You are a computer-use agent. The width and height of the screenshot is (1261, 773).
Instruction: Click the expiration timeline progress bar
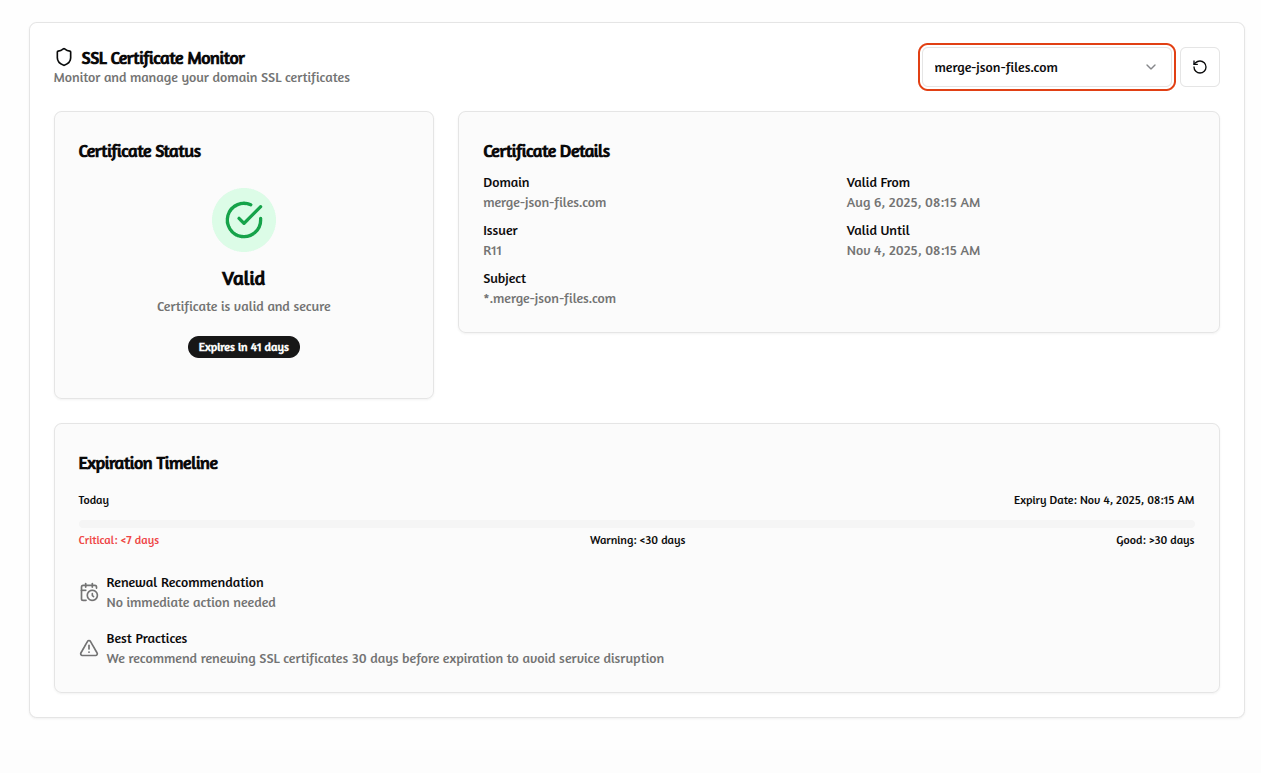[636, 523]
